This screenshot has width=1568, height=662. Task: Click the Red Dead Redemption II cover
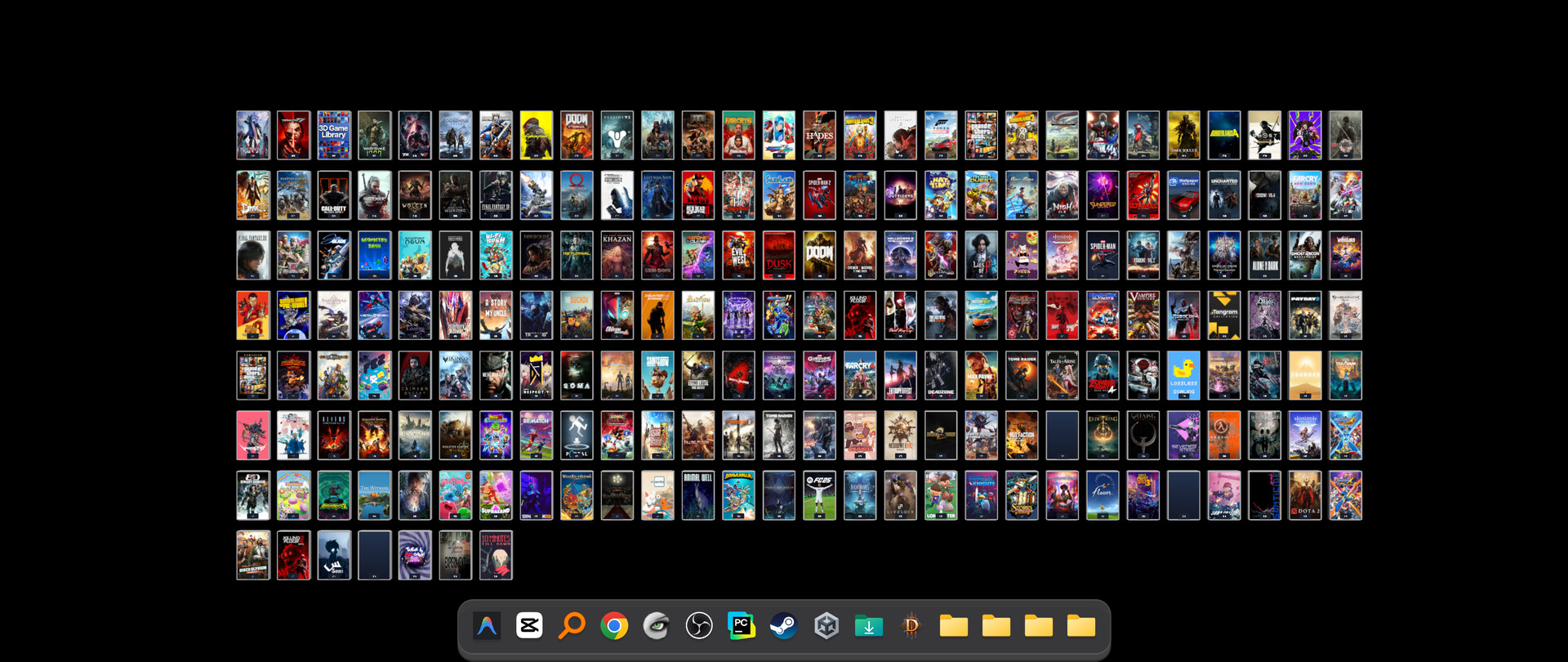(x=698, y=195)
